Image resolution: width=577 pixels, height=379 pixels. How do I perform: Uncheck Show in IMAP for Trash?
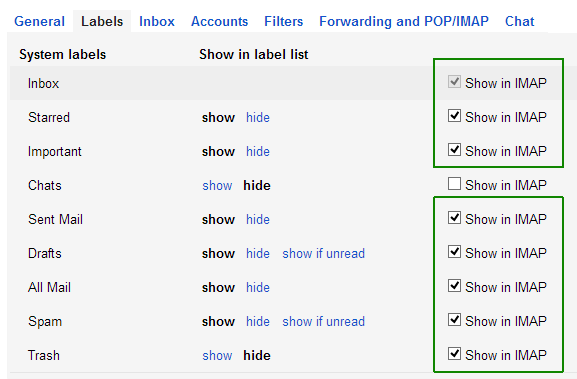454,353
